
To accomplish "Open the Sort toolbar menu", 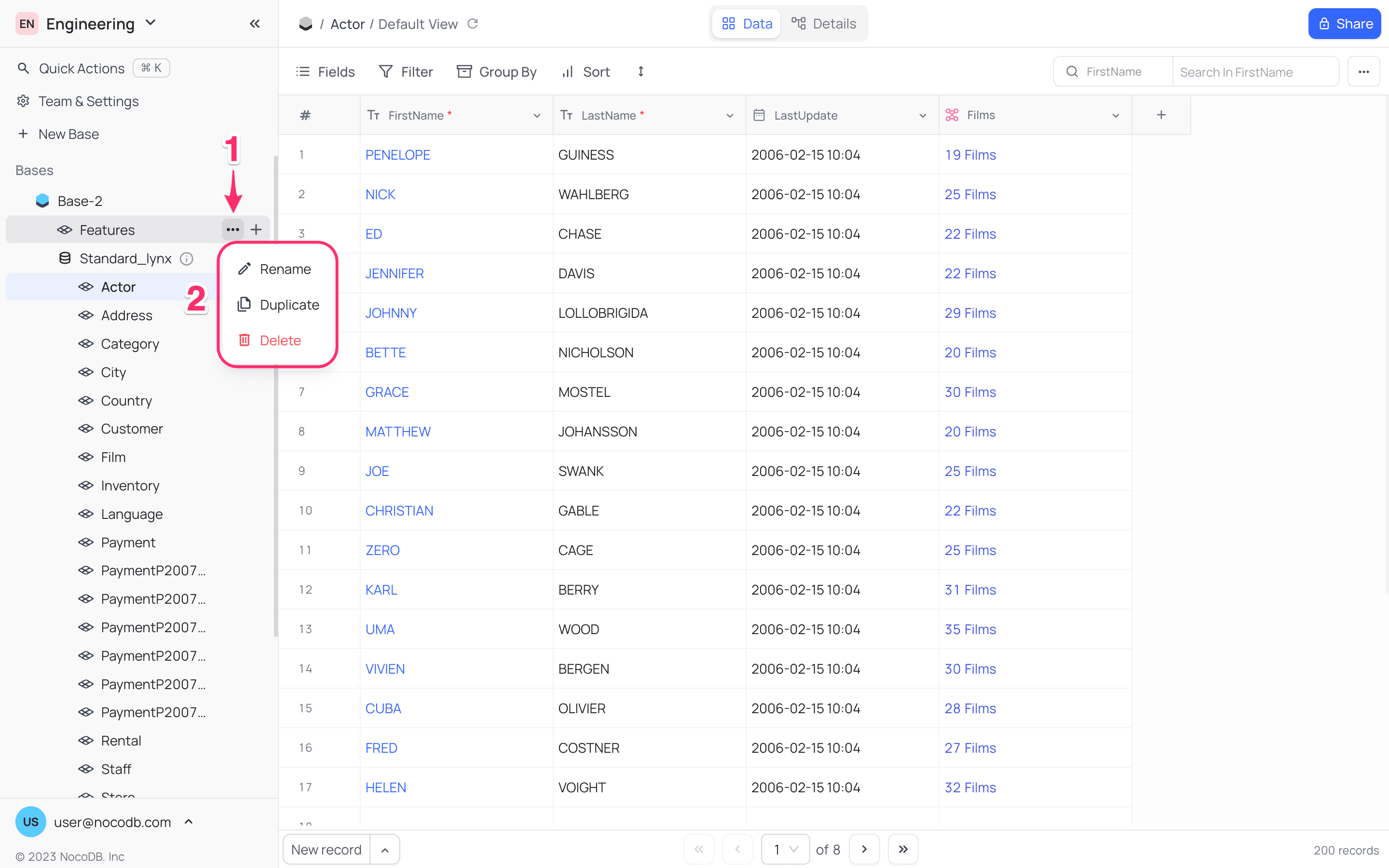I will (x=586, y=72).
